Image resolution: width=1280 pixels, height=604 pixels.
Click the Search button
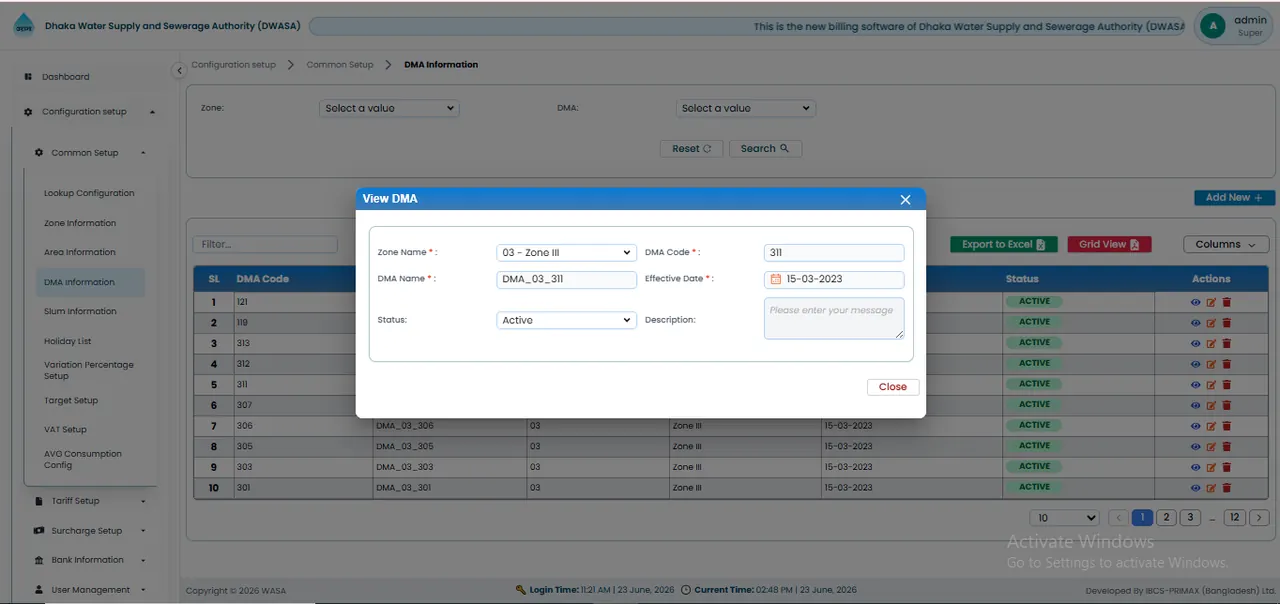click(x=766, y=149)
